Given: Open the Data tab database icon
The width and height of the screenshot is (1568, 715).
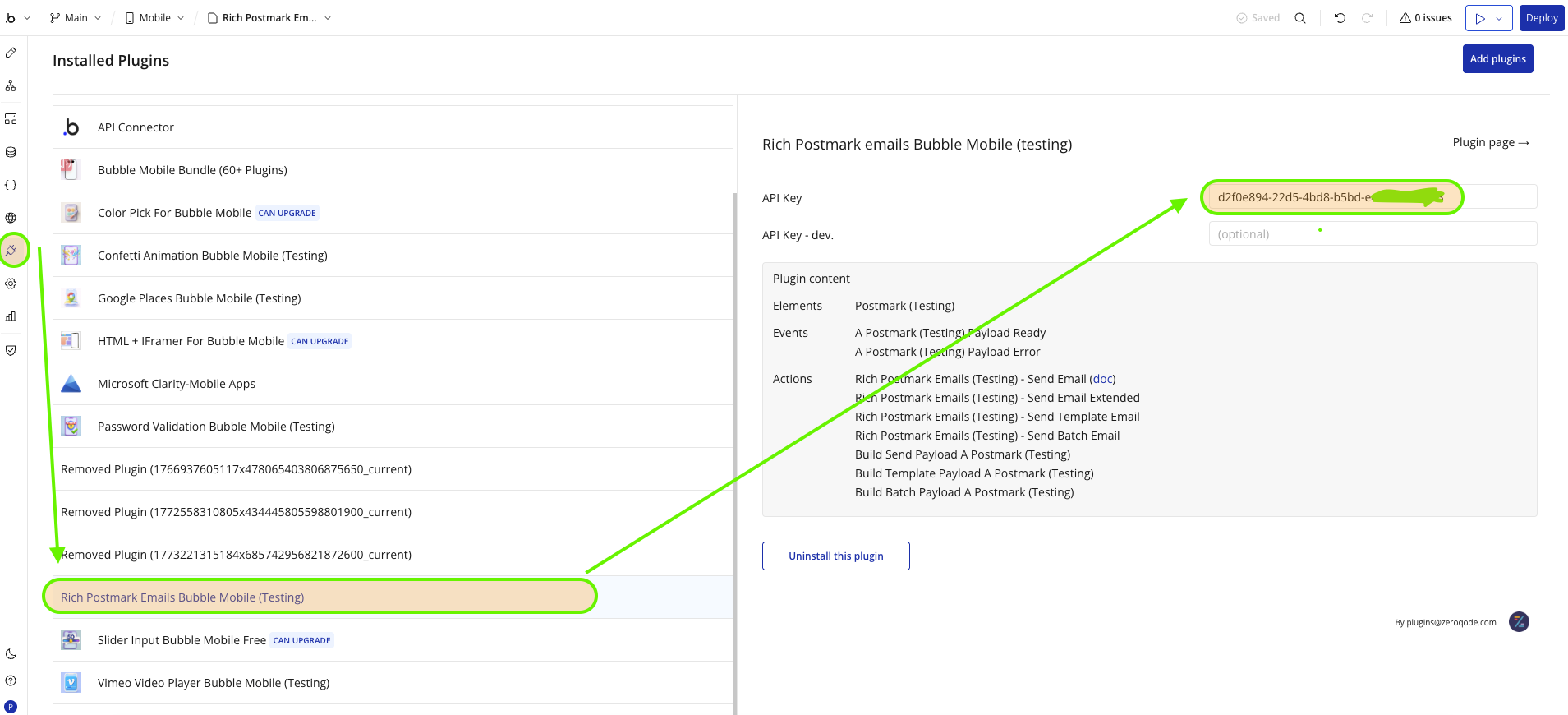Looking at the screenshot, I should coord(11,152).
